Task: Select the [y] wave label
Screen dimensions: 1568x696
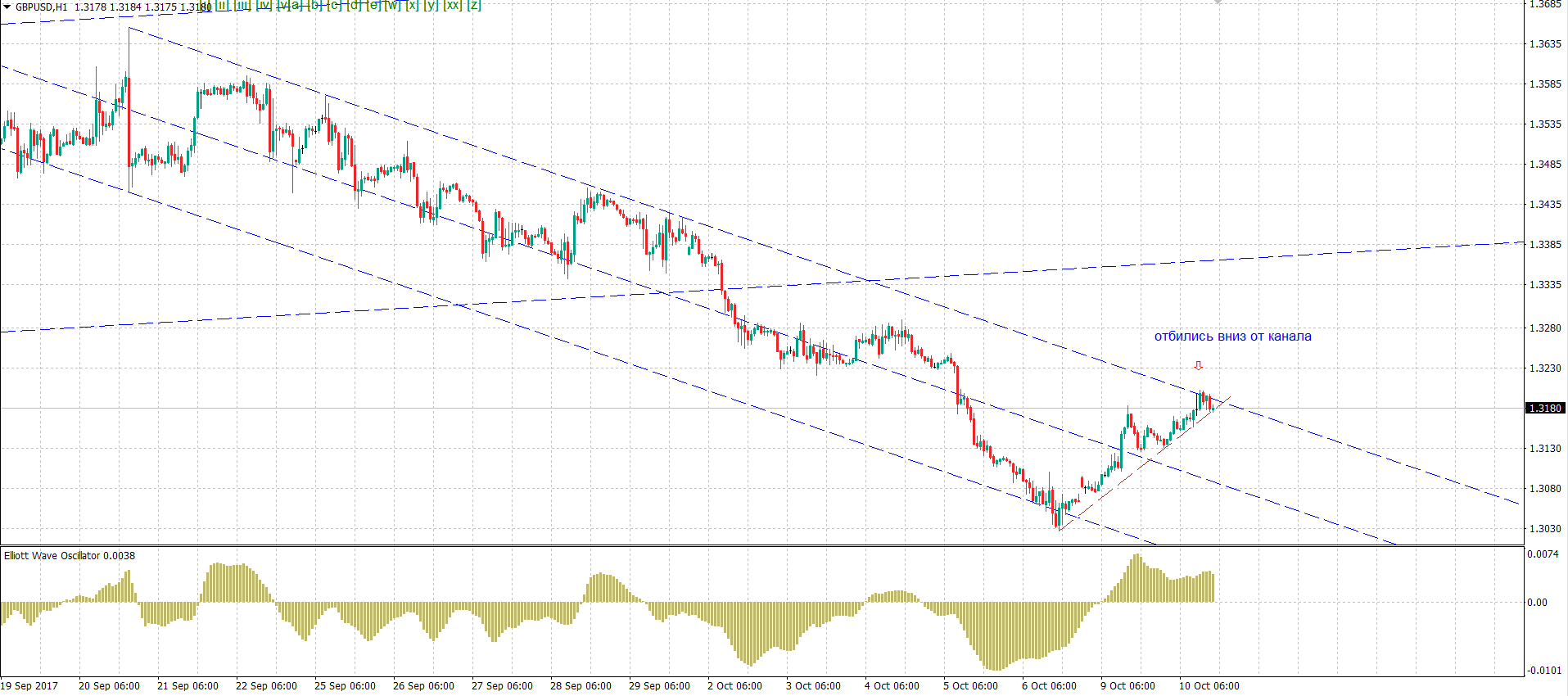Action: point(432,6)
